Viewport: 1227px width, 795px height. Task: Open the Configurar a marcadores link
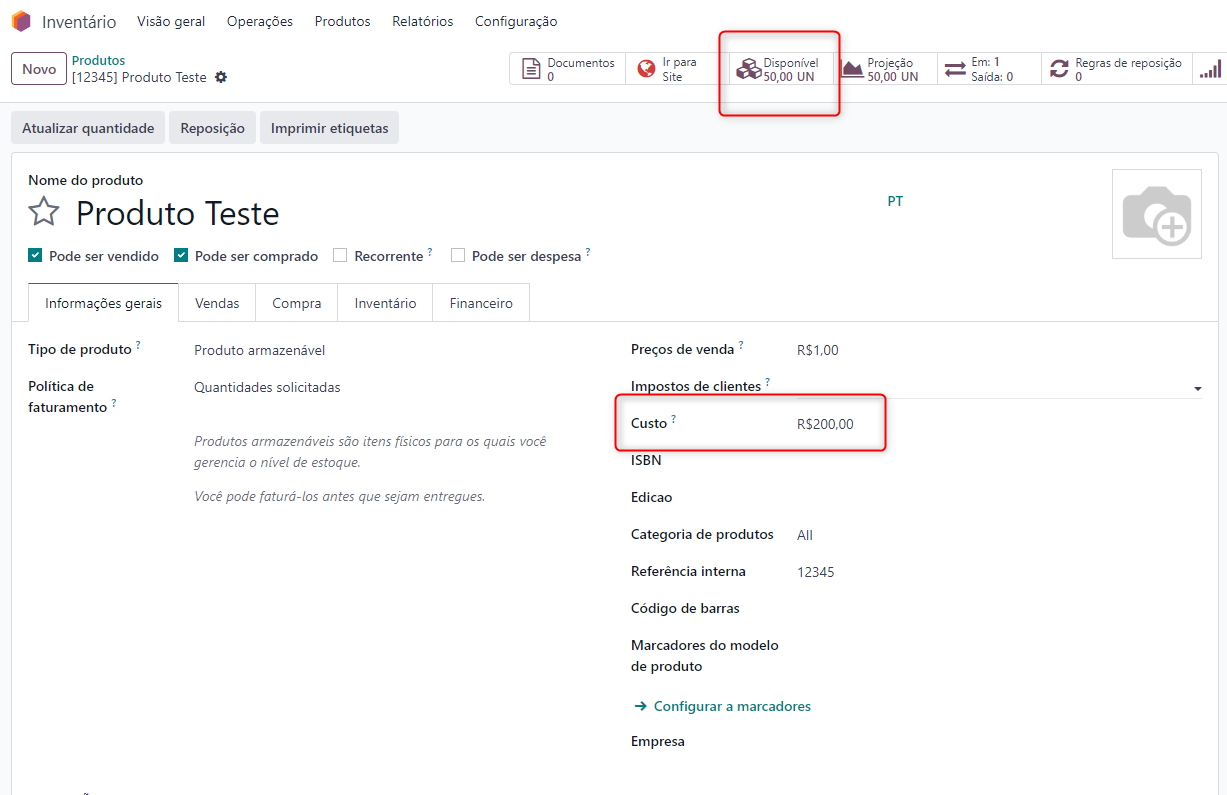point(732,706)
